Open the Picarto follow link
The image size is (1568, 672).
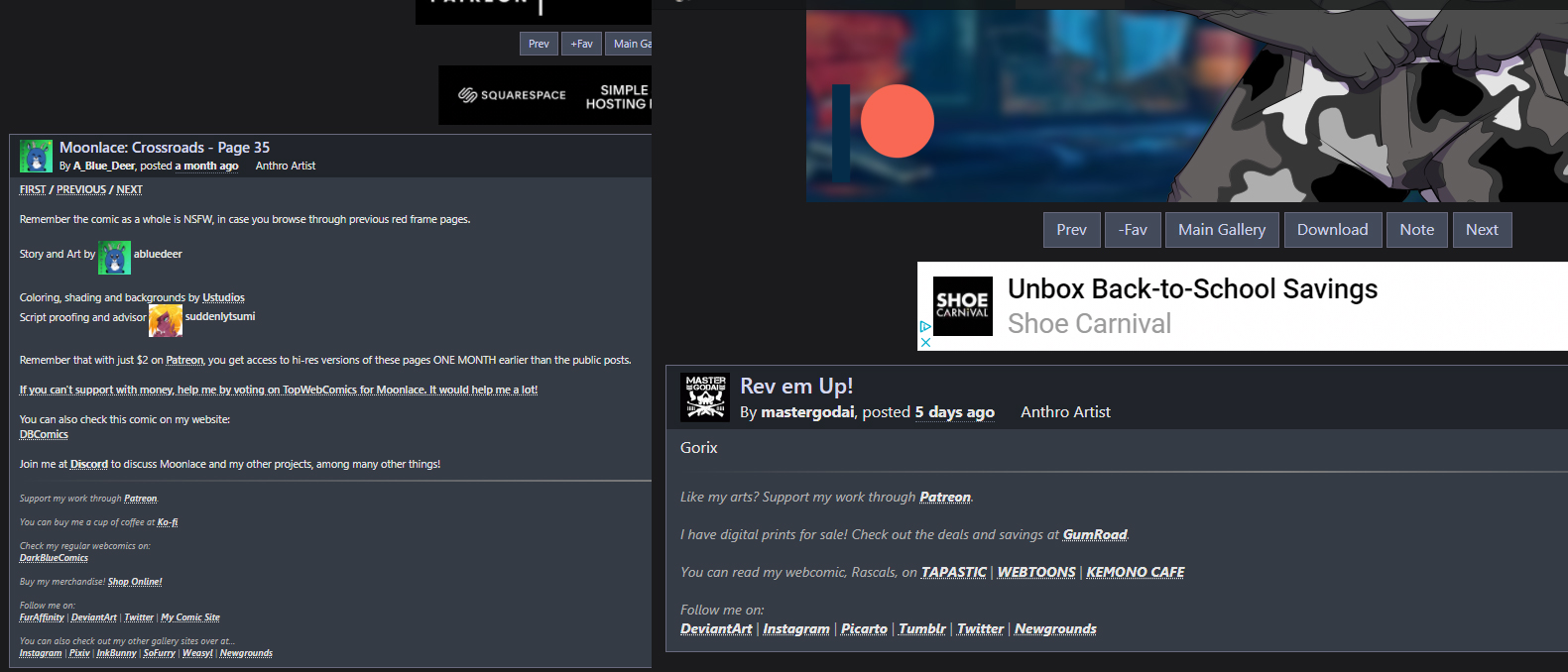click(x=864, y=628)
